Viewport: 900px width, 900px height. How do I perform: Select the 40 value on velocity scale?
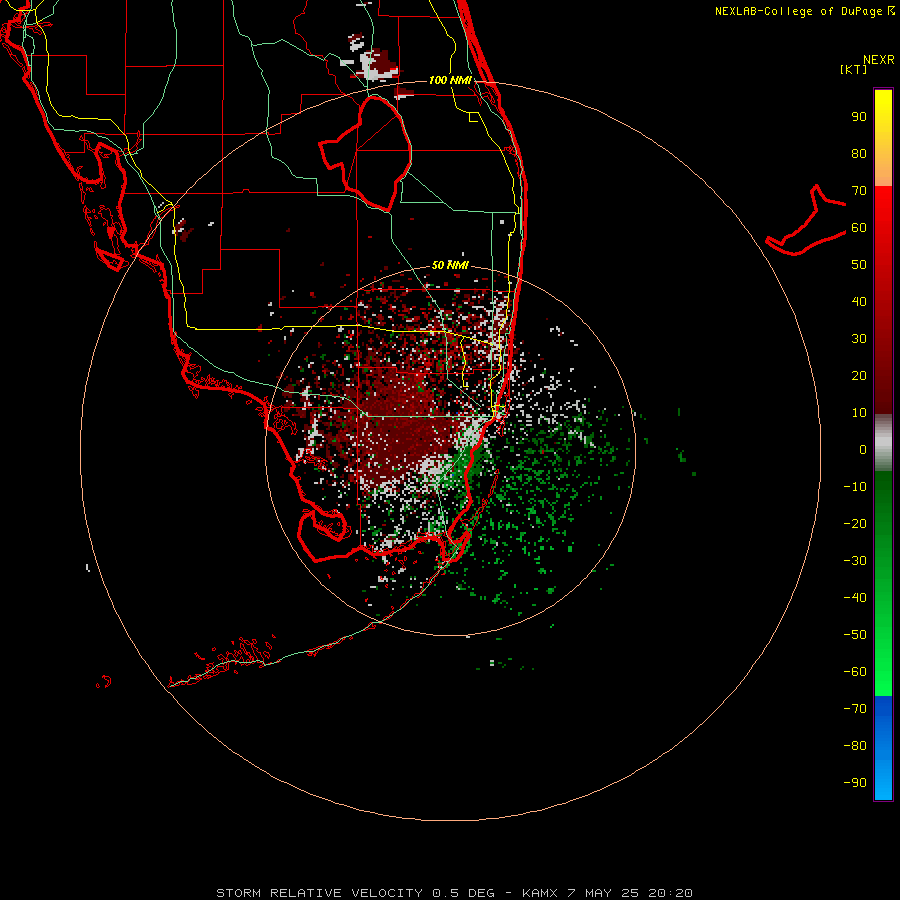(x=859, y=301)
